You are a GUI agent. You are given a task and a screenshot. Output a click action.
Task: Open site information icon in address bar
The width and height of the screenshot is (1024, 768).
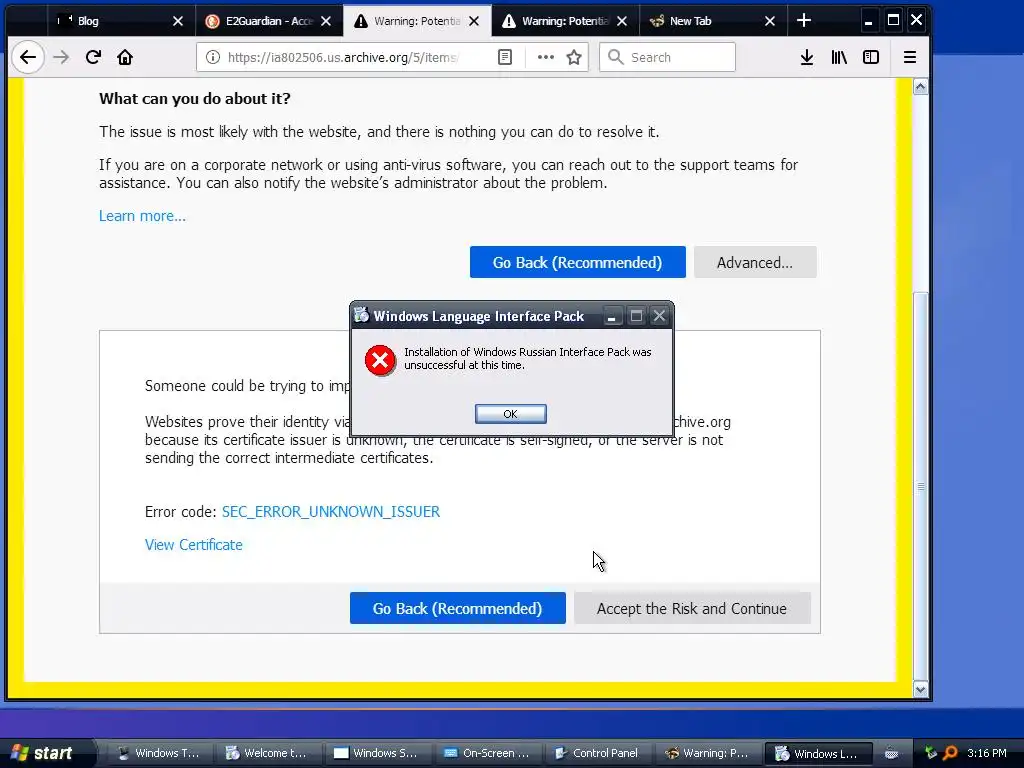(213, 57)
